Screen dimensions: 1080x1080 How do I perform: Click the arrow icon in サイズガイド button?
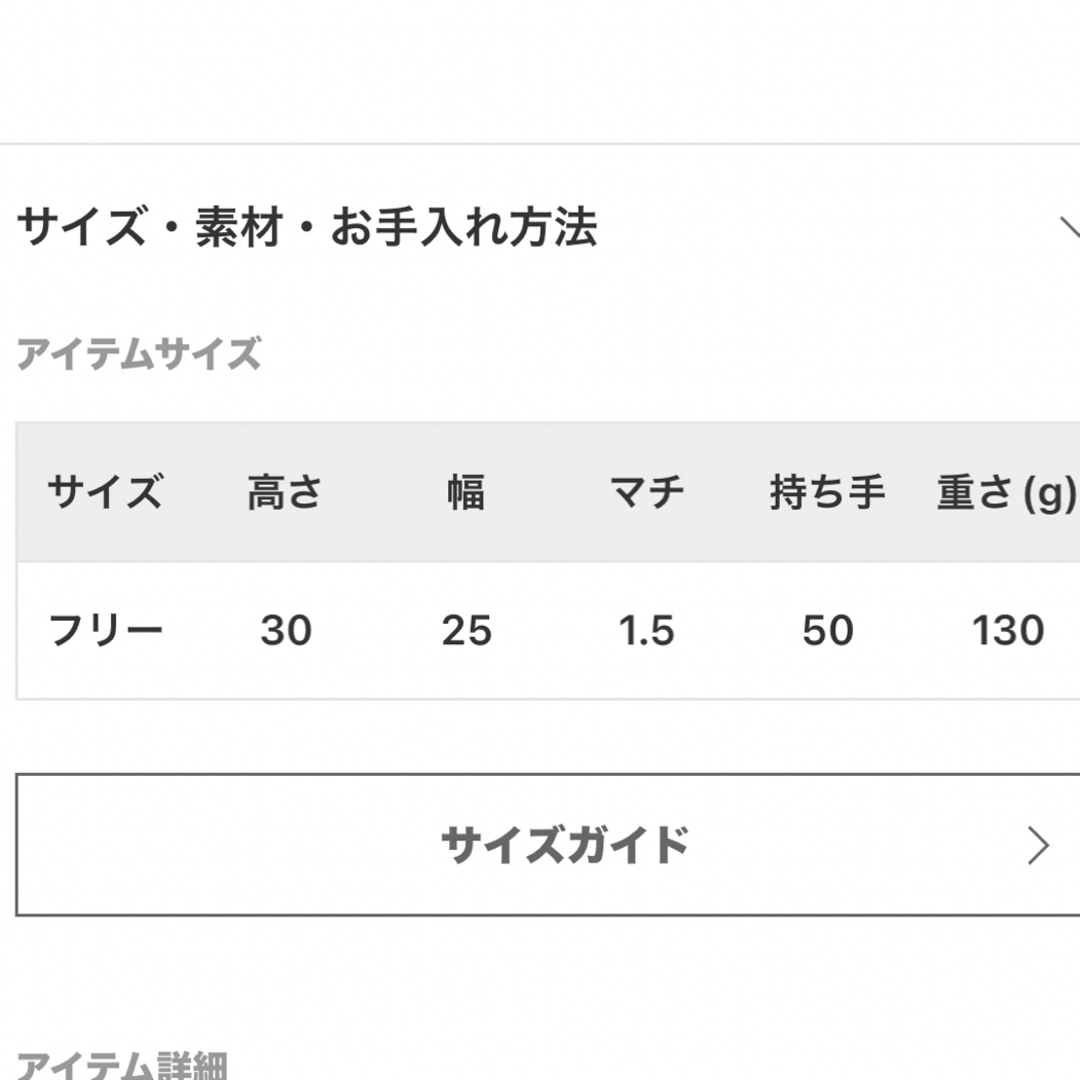1038,845
